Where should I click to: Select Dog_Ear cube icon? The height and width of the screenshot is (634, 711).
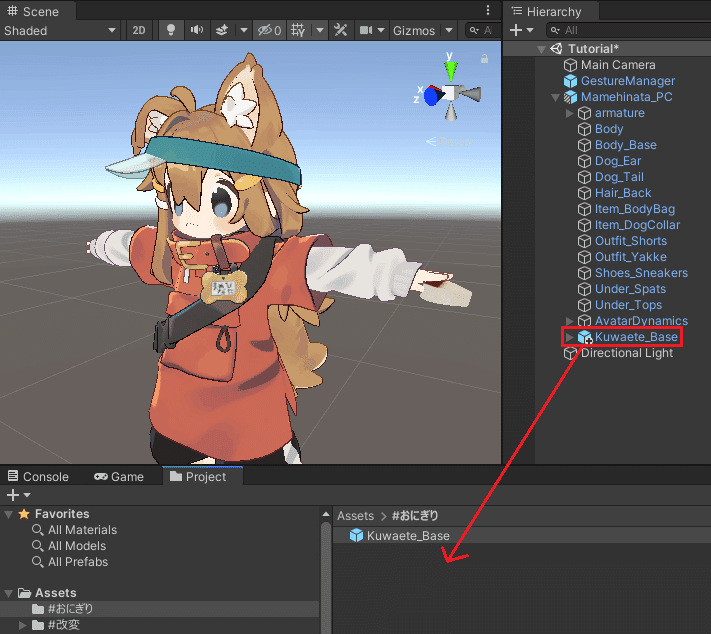click(584, 161)
